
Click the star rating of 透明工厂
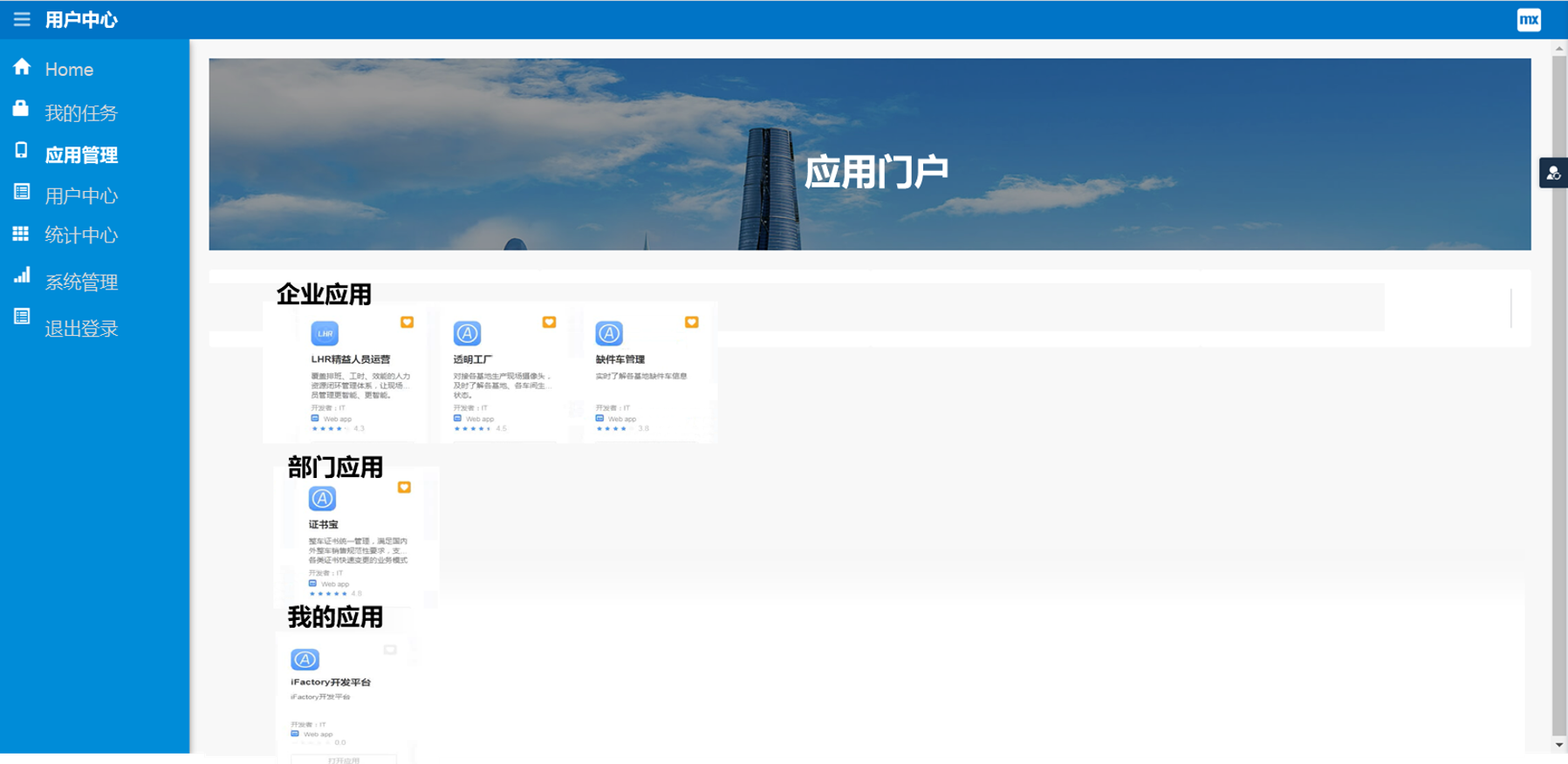coord(472,428)
